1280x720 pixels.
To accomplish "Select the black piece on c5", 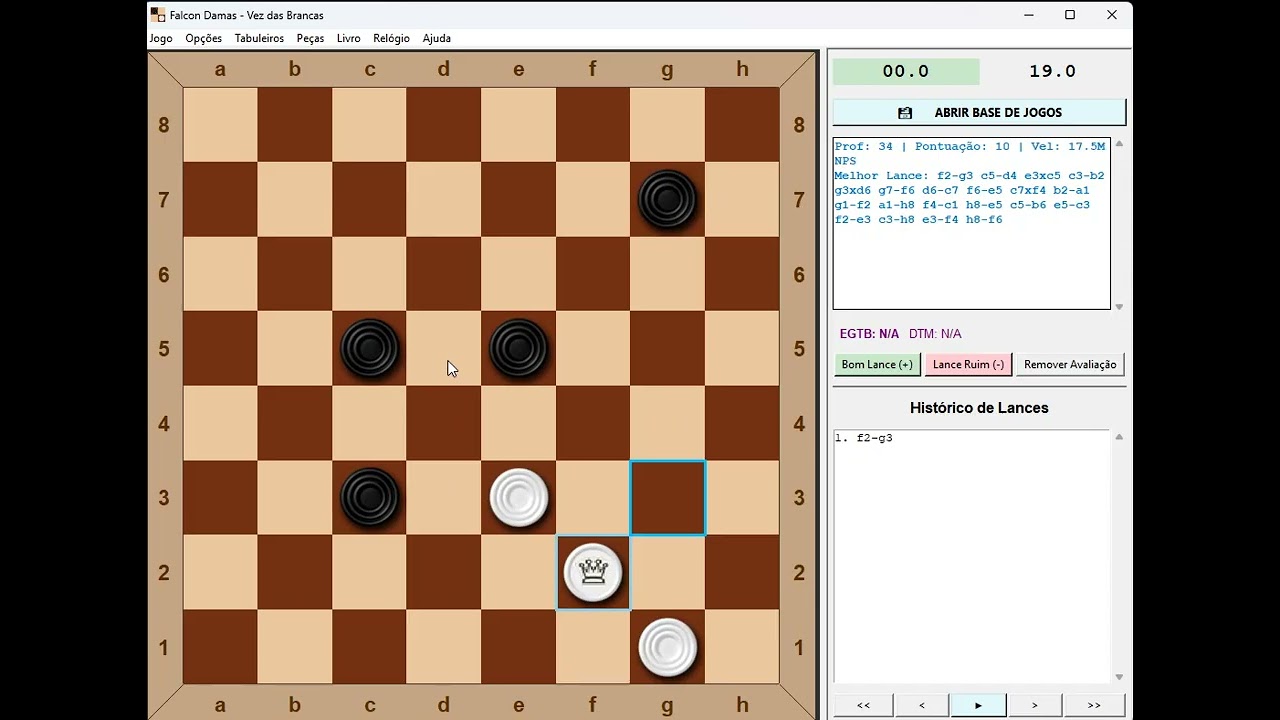I will (370, 348).
